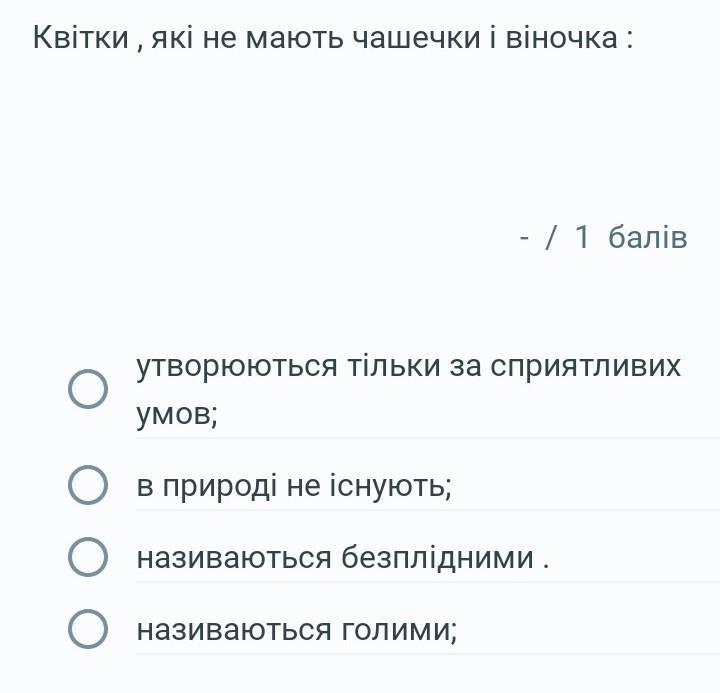The height and width of the screenshot is (693, 720).
Task: Click the word 'сприятливих' in first answer
Action: tap(585, 366)
